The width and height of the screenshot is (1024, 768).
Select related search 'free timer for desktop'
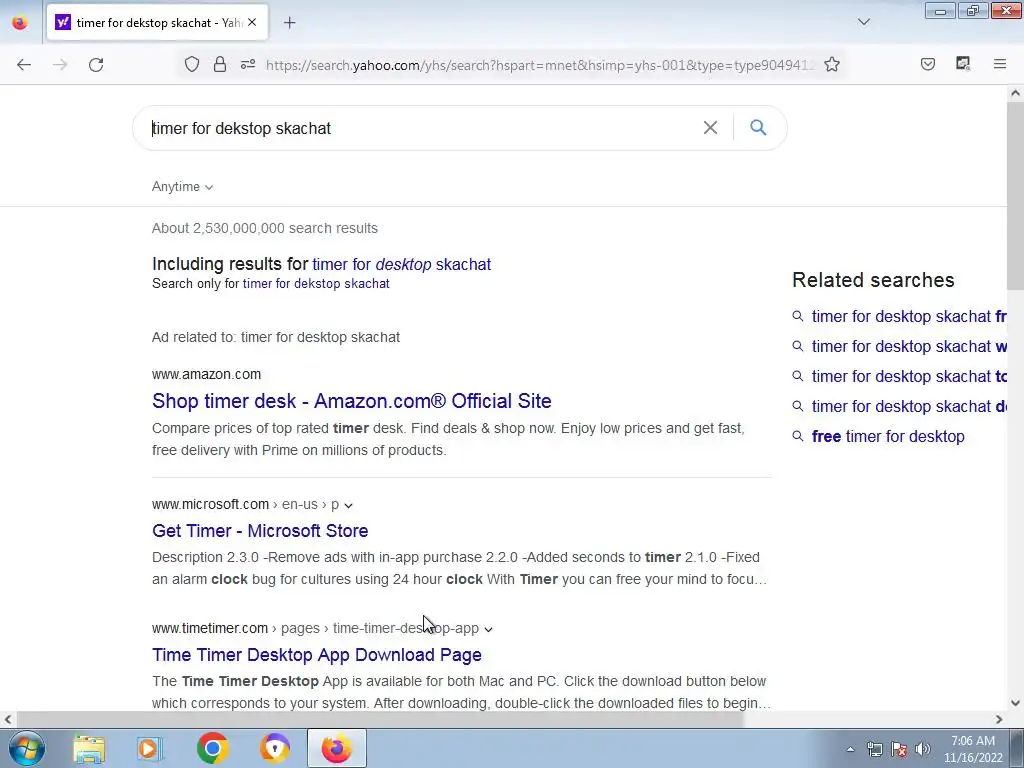(888, 436)
